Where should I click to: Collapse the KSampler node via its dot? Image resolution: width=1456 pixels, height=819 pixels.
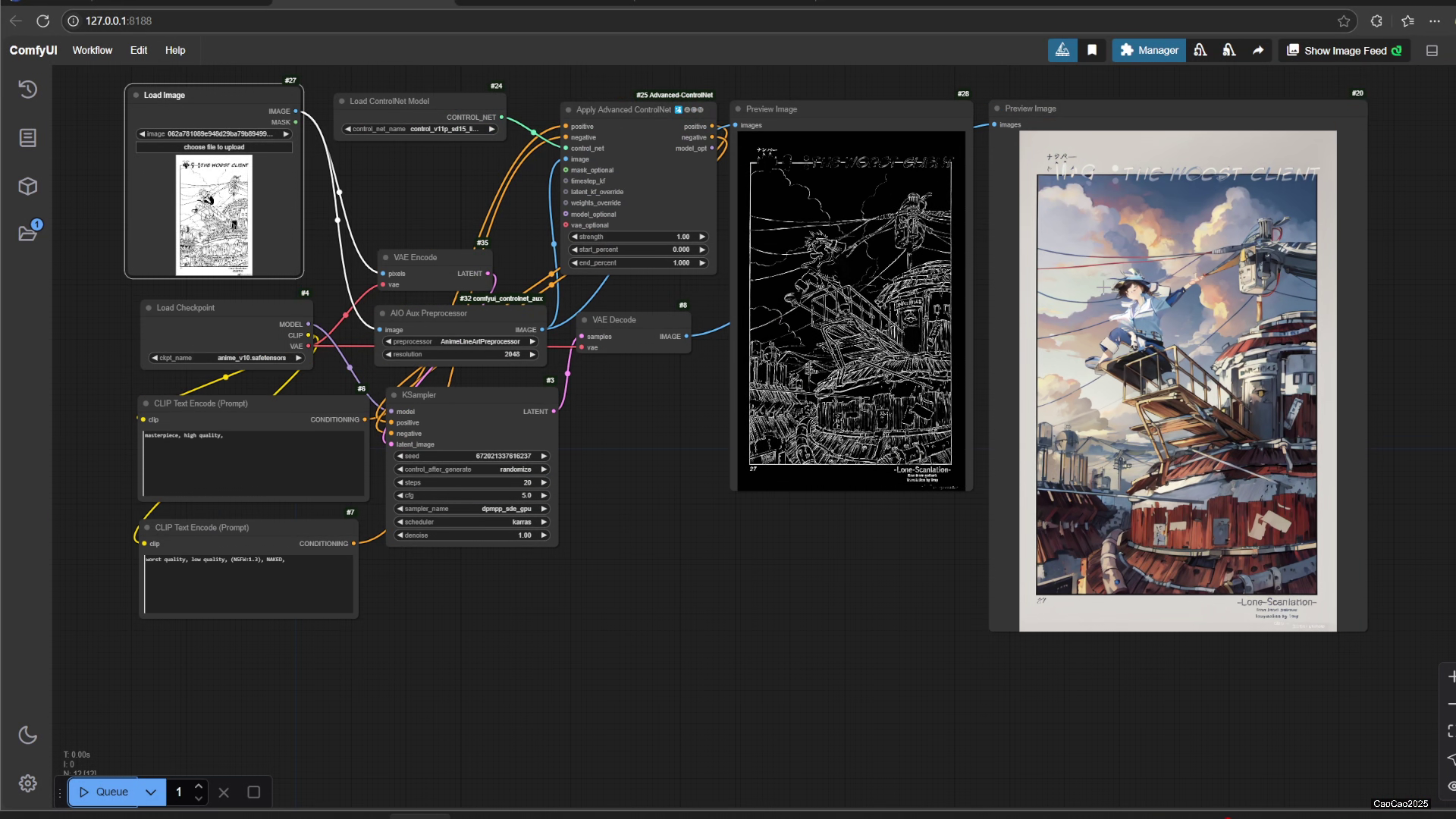(394, 395)
